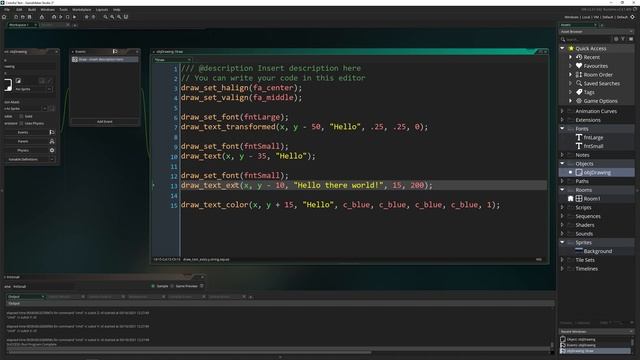Viewport: 640px width, 360px height.
Task: Open Game Options in Quick Access
Action: 600,101
